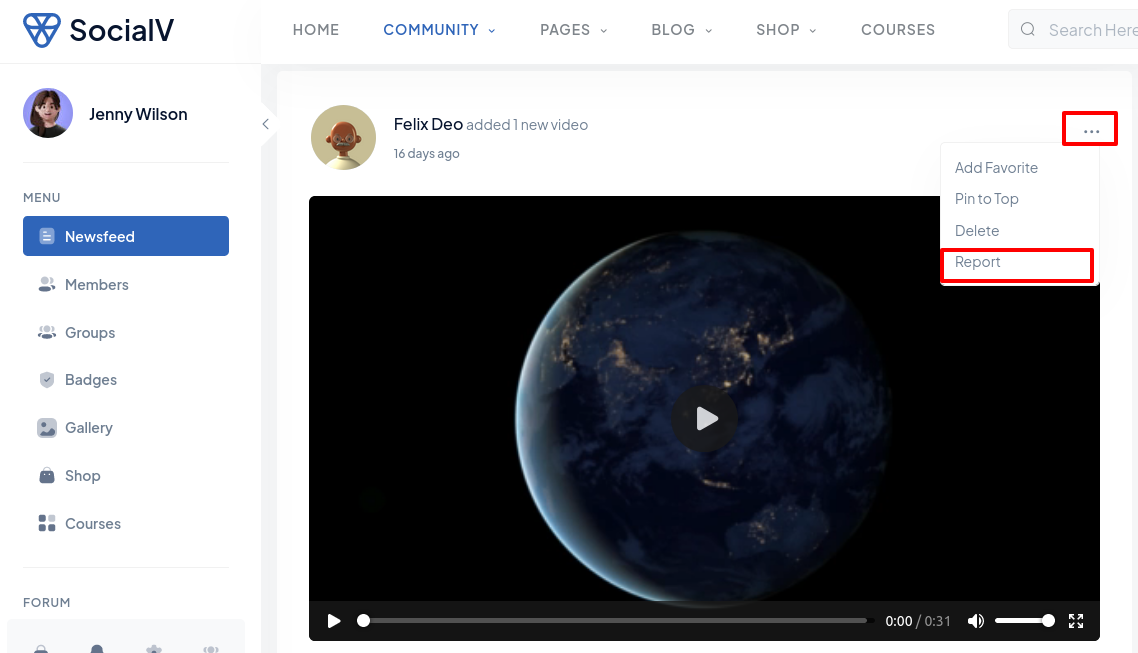The height and width of the screenshot is (653, 1138).
Task: Click the 16 days ago timestamp
Action: tap(426, 153)
